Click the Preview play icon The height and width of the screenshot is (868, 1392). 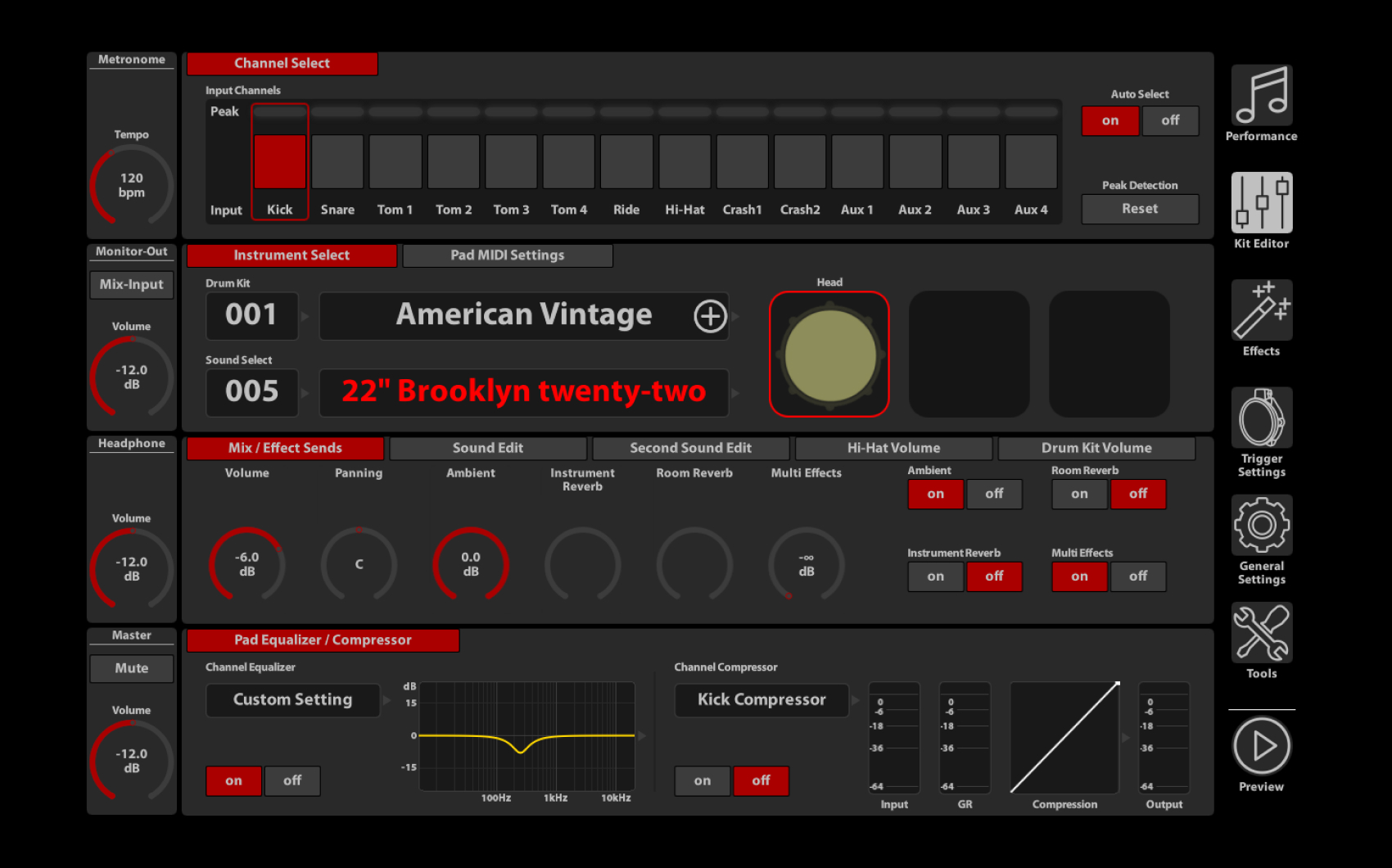point(1260,746)
